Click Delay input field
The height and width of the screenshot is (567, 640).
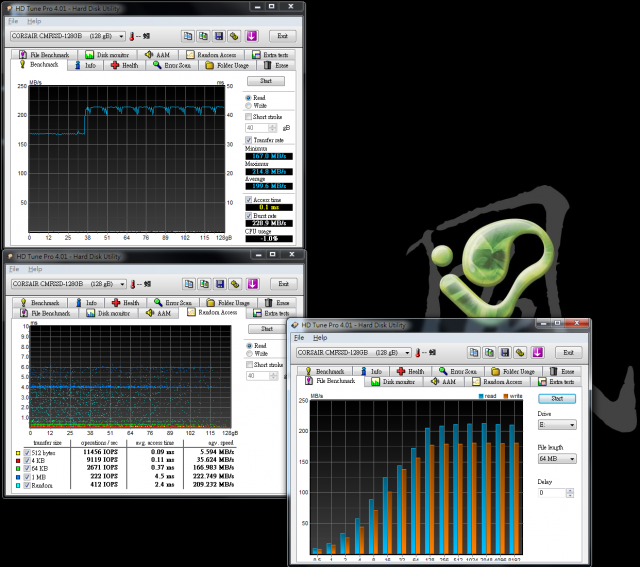[552, 493]
